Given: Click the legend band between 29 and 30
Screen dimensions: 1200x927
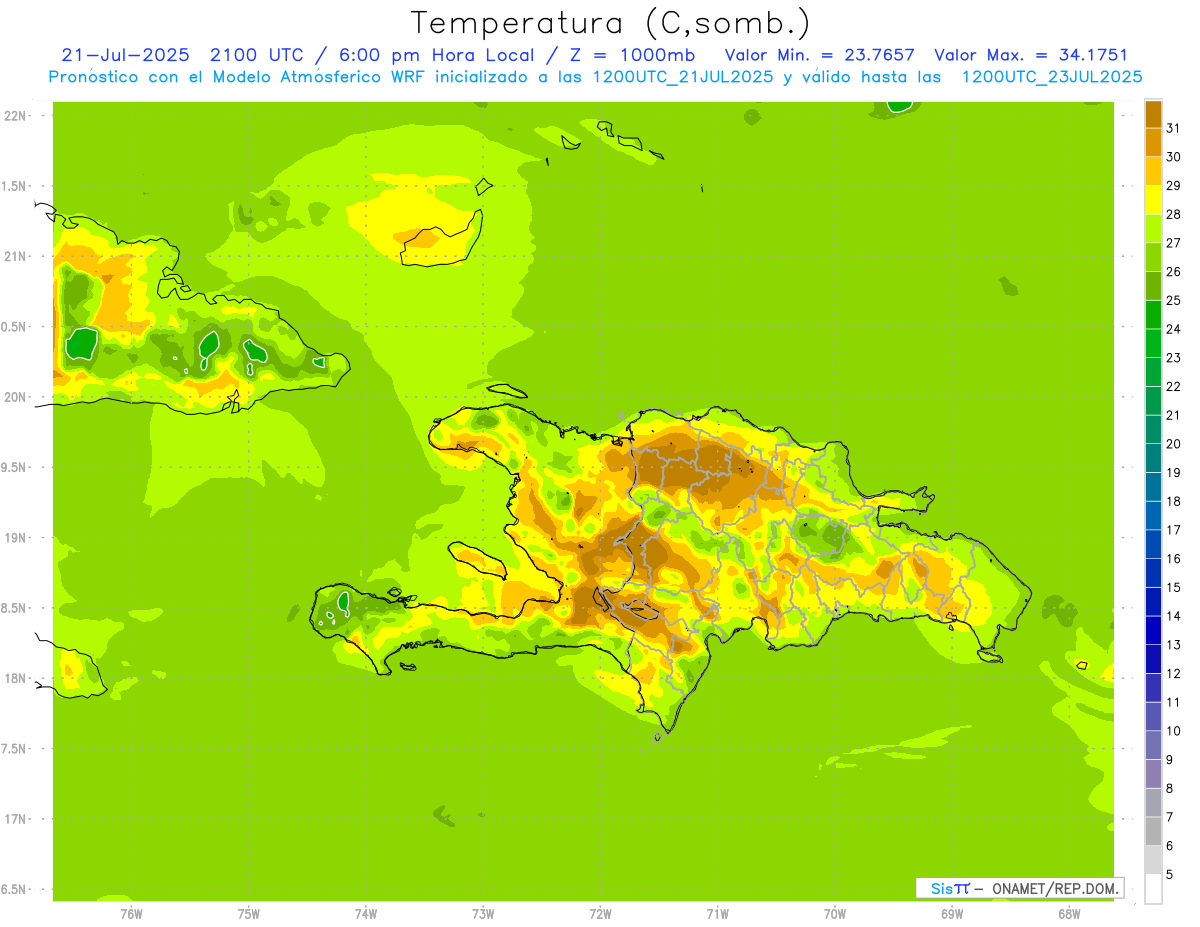Looking at the screenshot, I should (1153, 170).
